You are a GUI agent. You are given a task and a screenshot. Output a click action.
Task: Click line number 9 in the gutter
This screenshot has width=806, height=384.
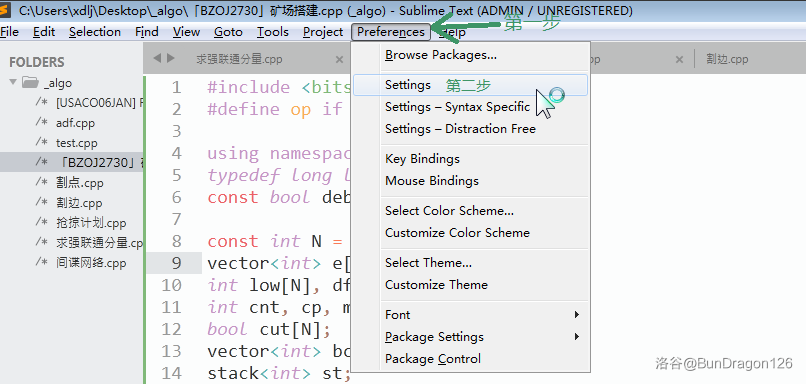(176, 263)
